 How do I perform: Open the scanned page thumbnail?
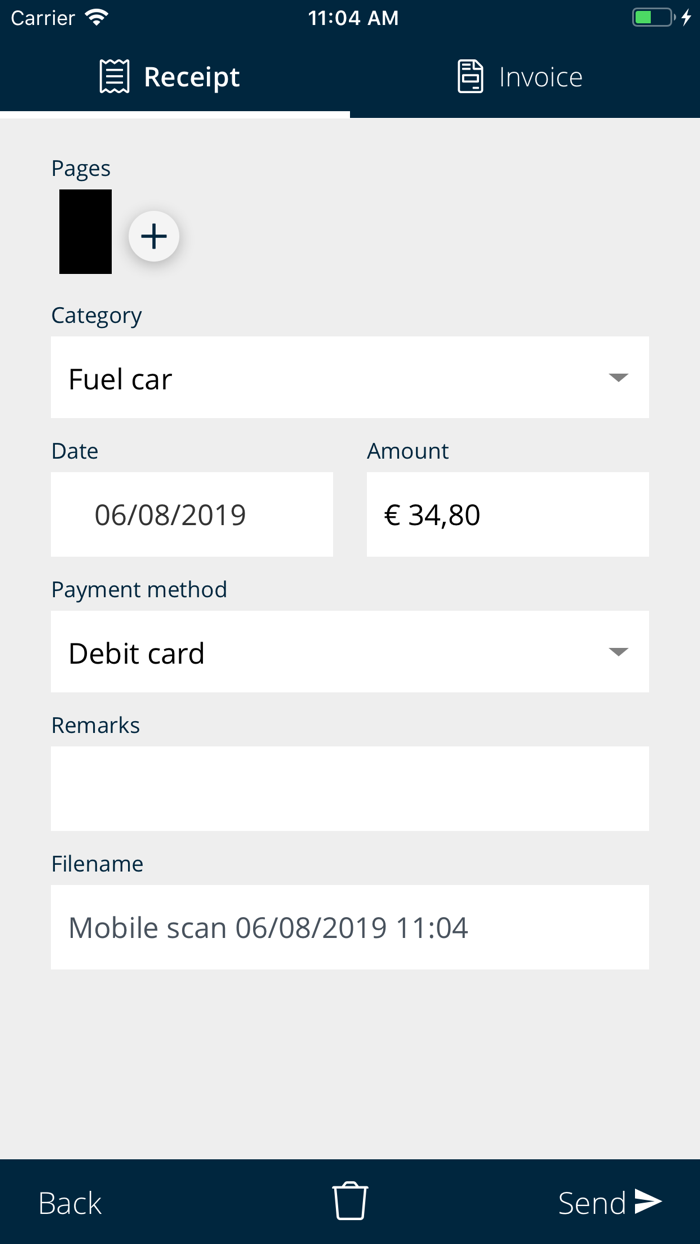86,232
